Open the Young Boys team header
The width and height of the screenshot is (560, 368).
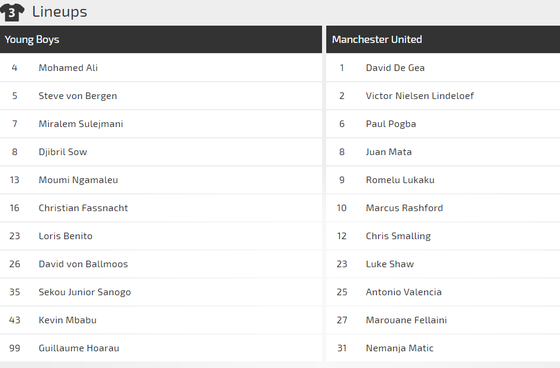point(161,39)
